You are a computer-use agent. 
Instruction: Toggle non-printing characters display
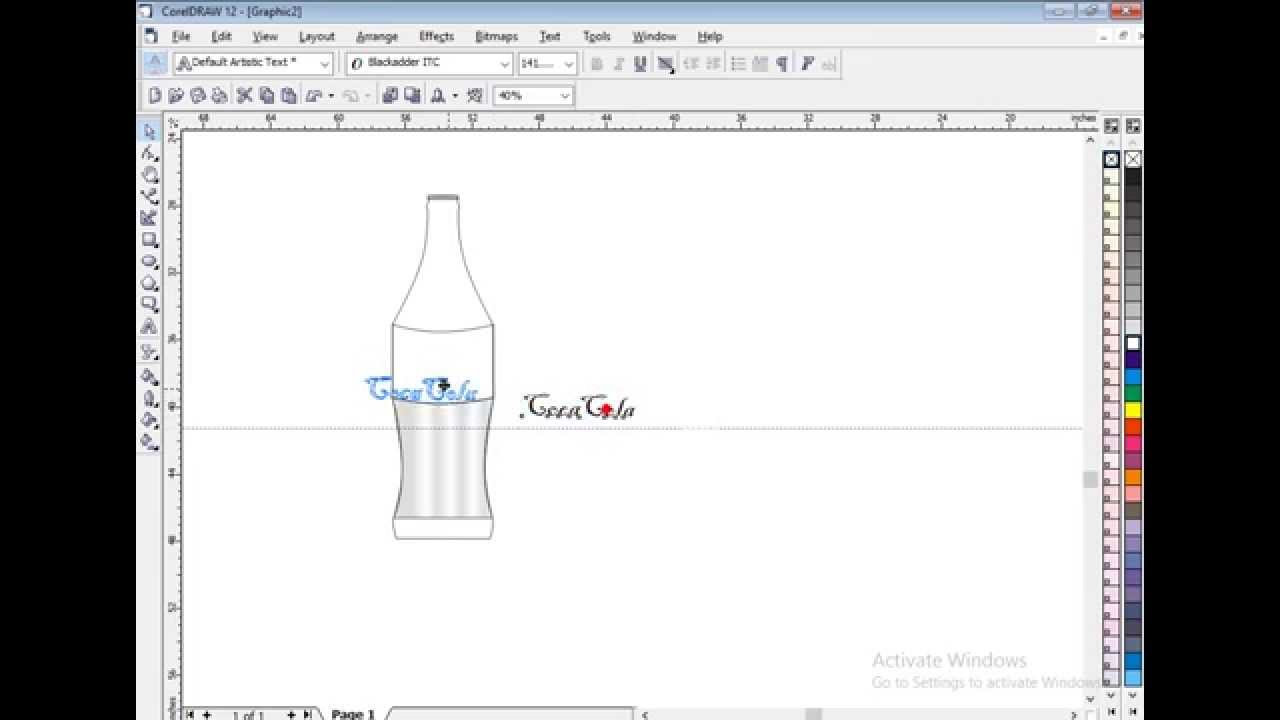coord(781,64)
